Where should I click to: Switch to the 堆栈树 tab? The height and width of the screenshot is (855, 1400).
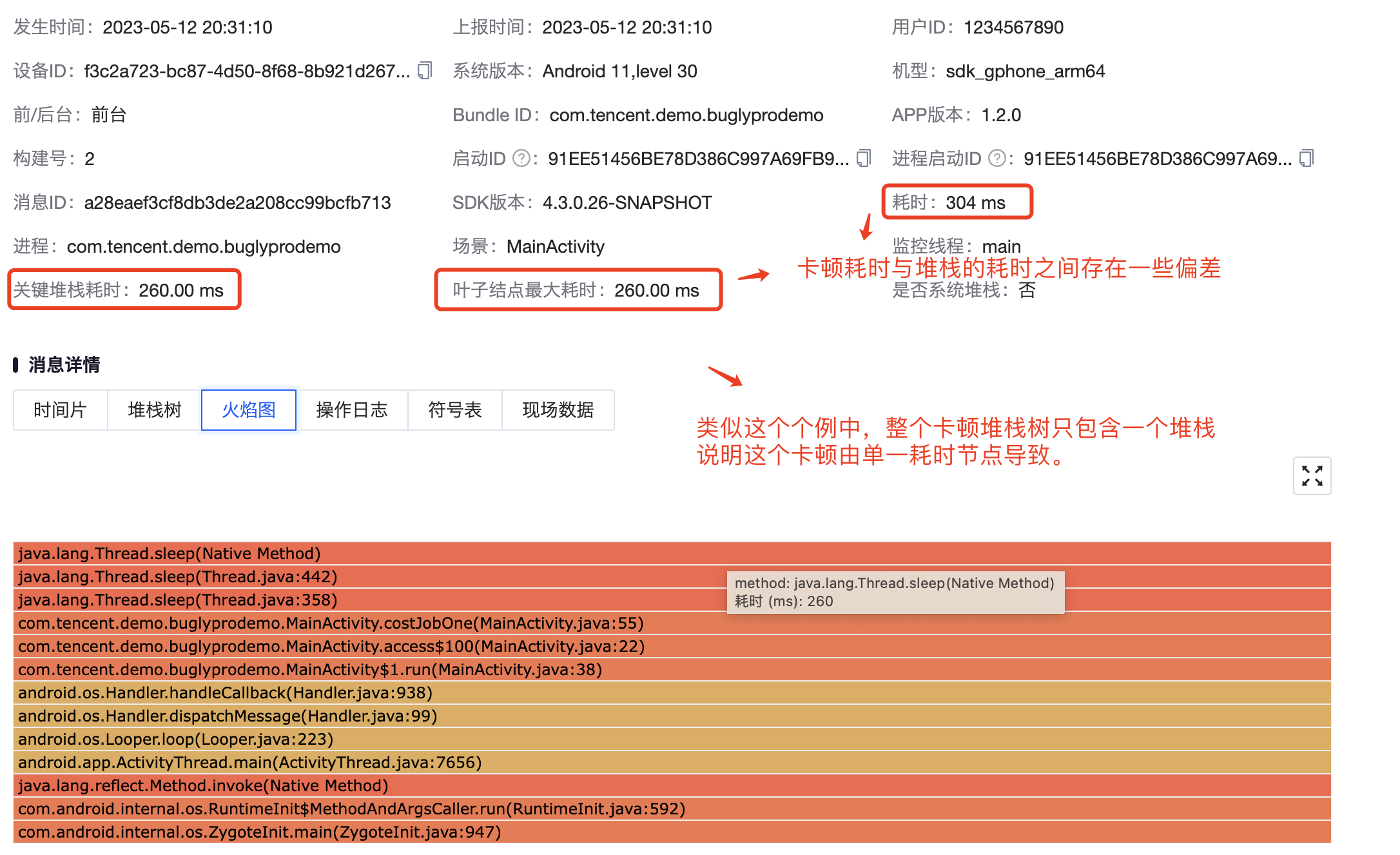point(155,409)
